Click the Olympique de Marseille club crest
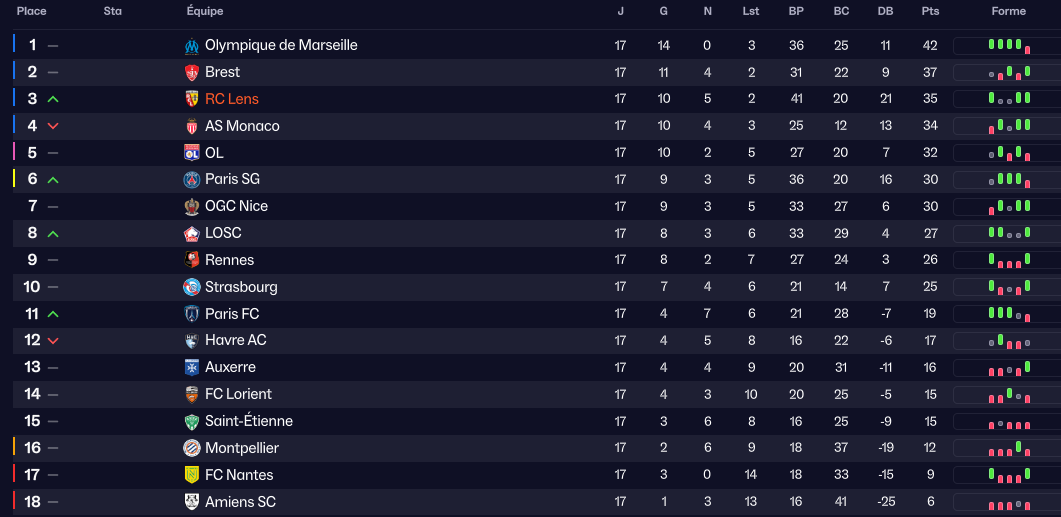Viewport: 1061px width, 517px height. tap(192, 45)
